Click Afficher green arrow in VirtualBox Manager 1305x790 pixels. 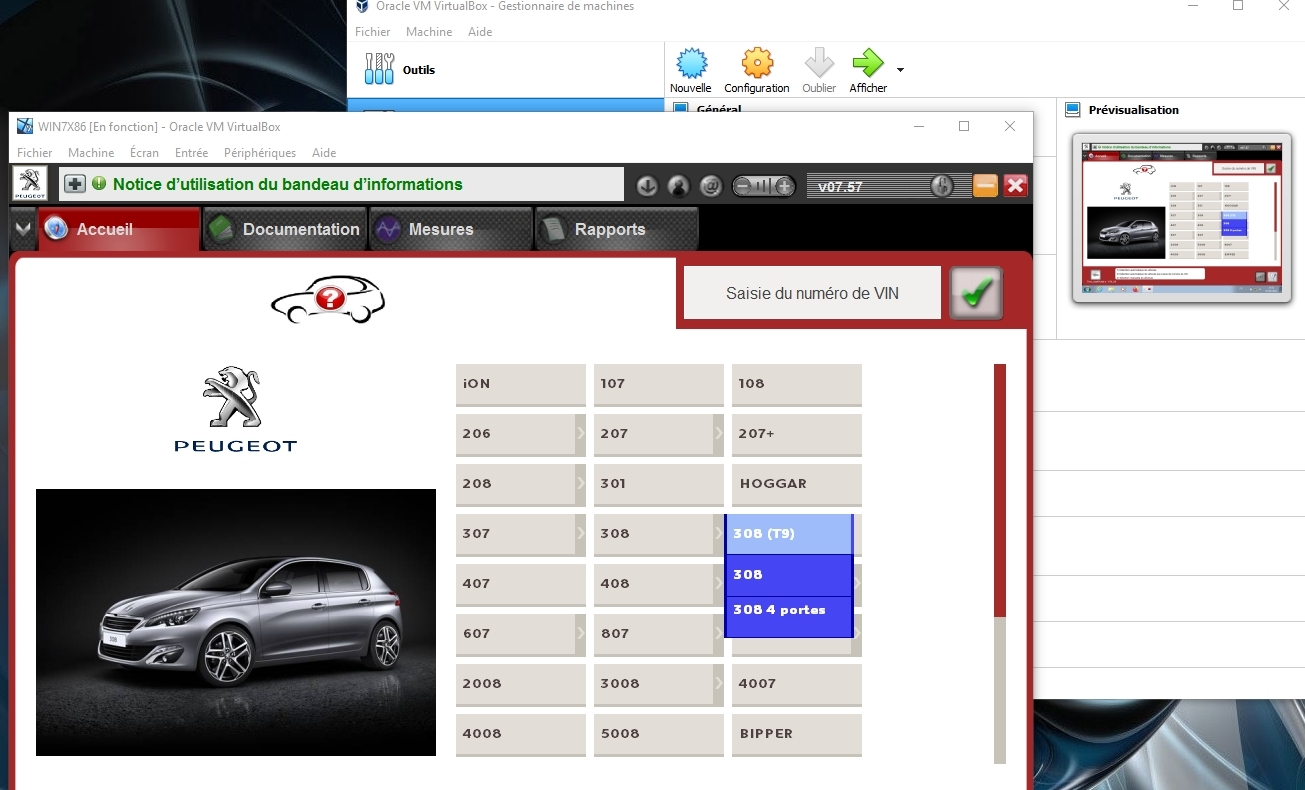pos(868,63)
